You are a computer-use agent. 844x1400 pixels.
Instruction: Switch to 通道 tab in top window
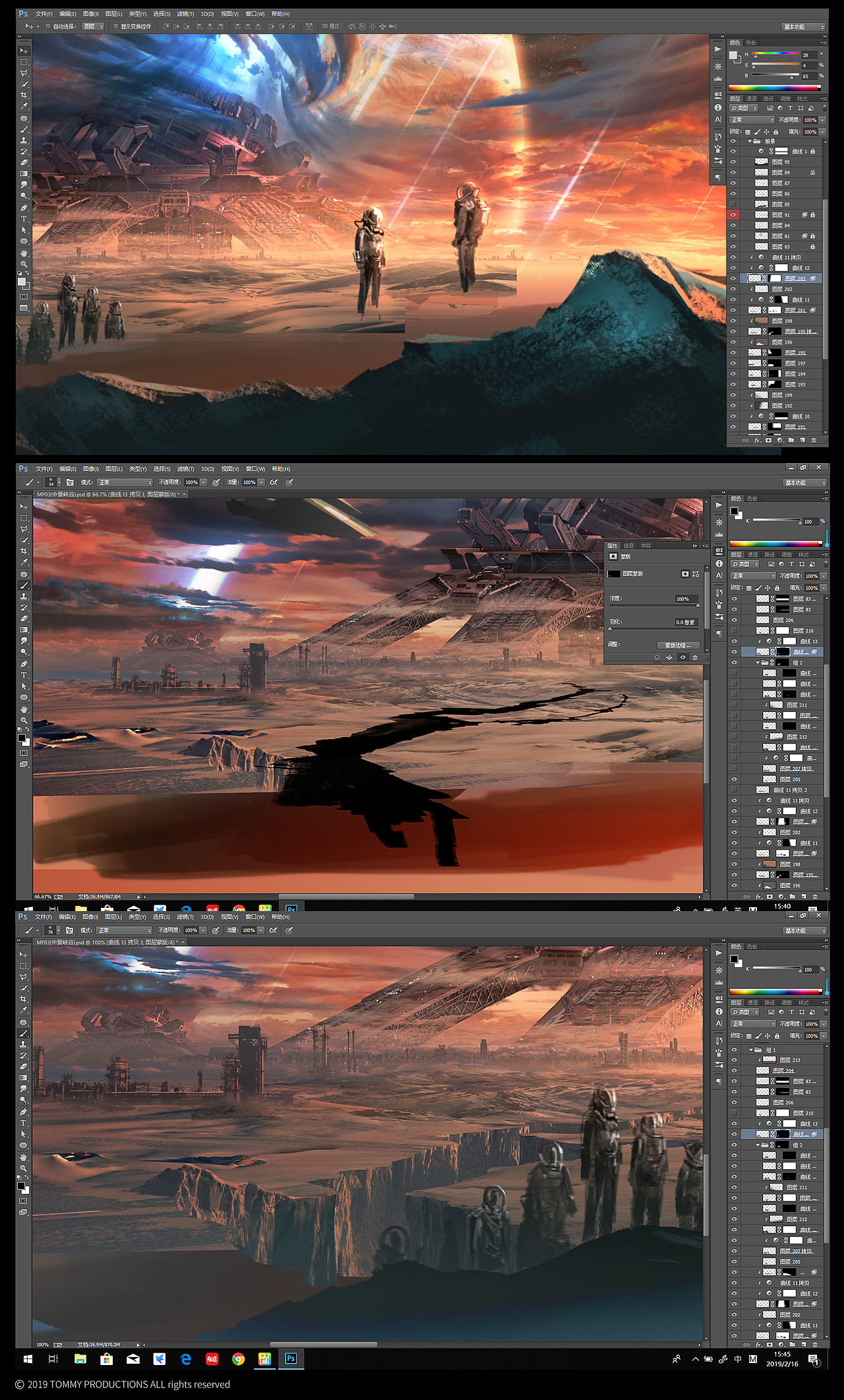coord(752,99)
